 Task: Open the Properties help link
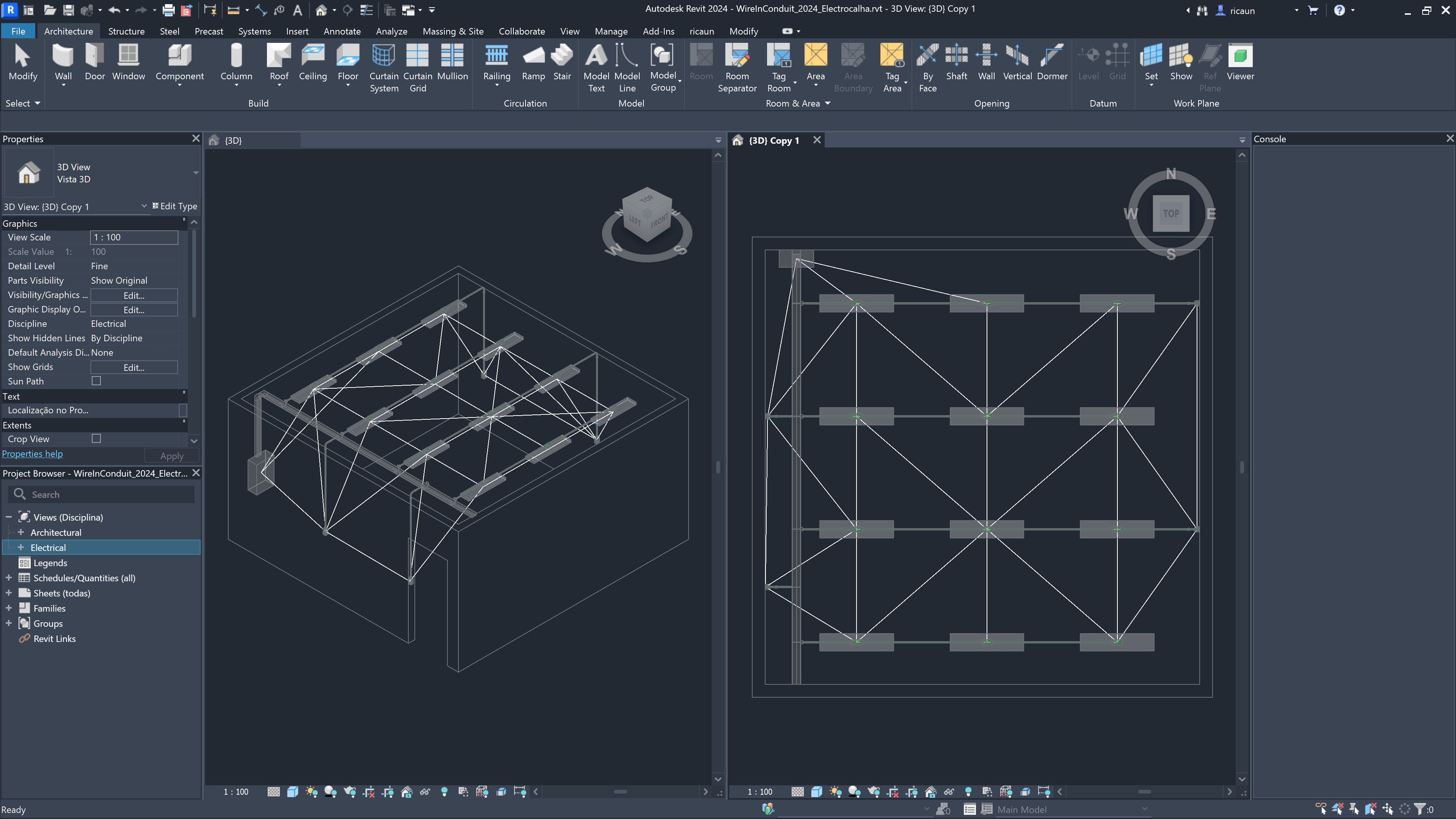[x=32, y=454]
